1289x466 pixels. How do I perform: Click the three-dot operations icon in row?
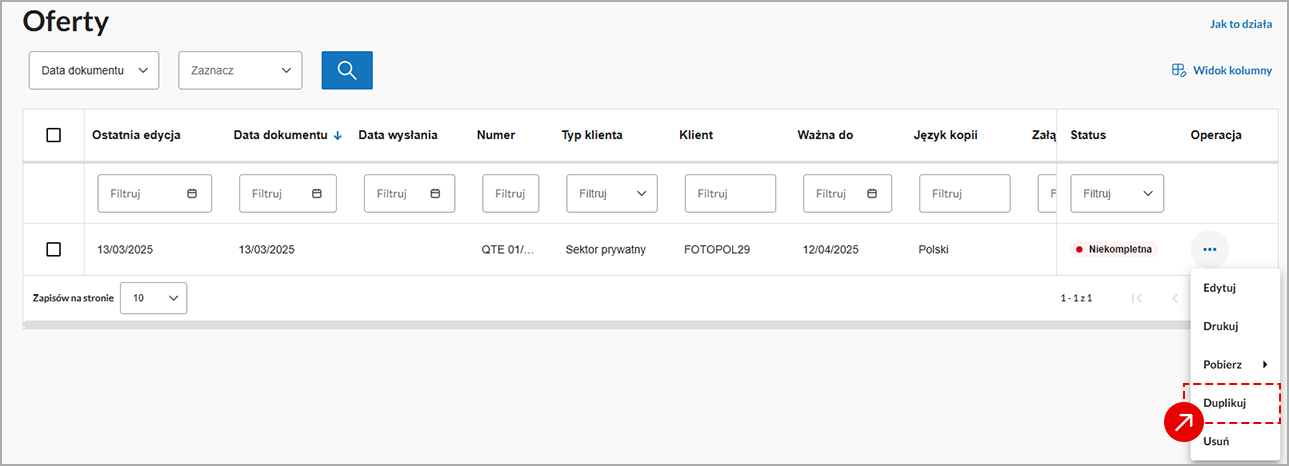1209,249
